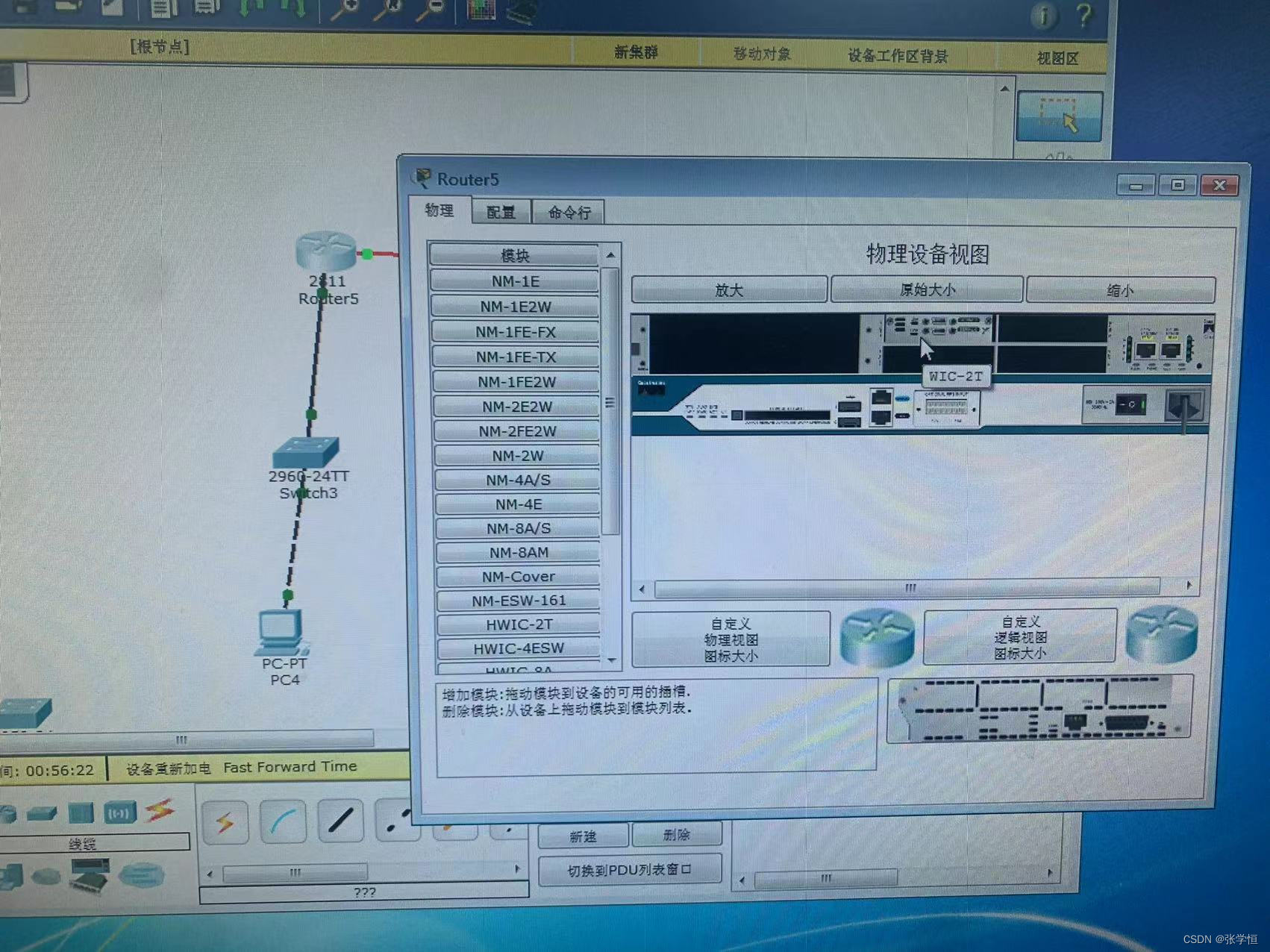Choose the wireless devices category icon
This screenshot has height=952, width=1270.
click(x=119, y=812)
